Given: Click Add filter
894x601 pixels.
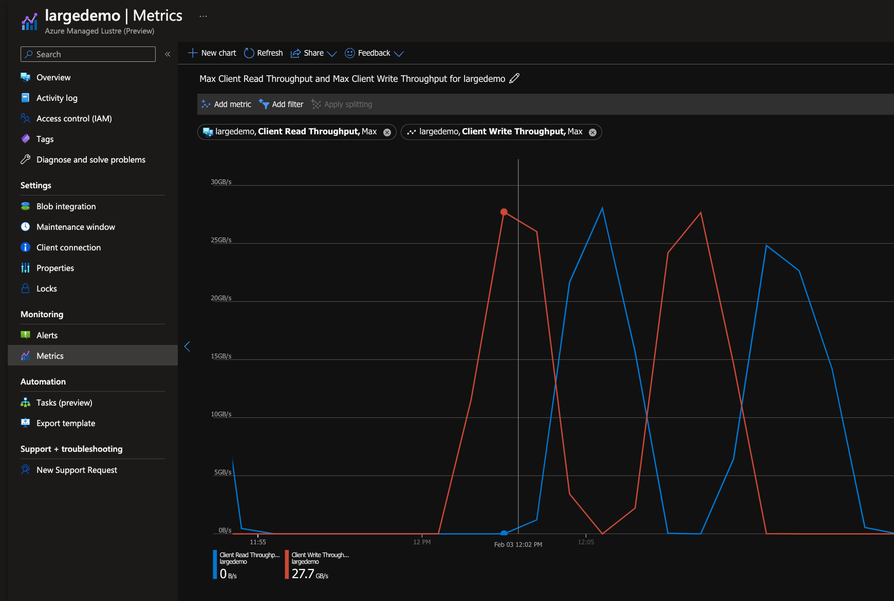Looking at the screenshot, I should click(281, 104).
